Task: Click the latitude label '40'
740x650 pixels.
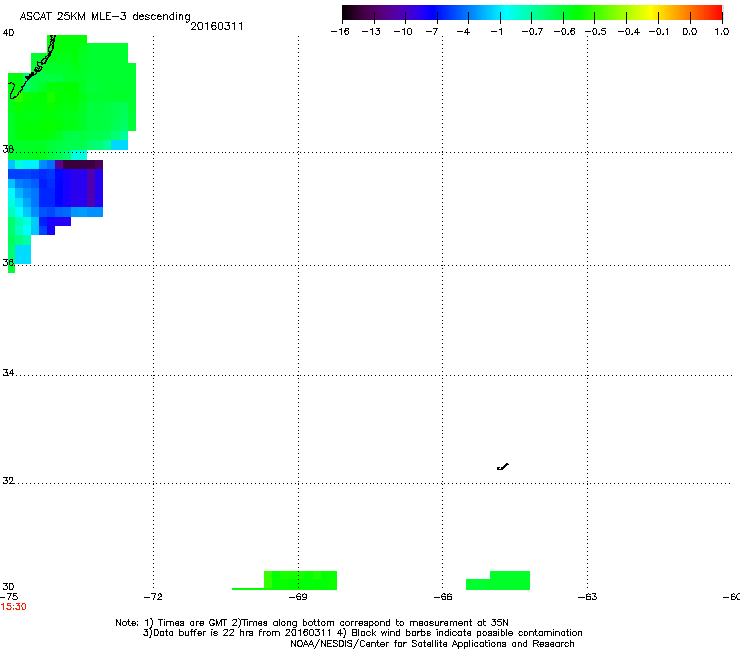Action: click(8, 33)
